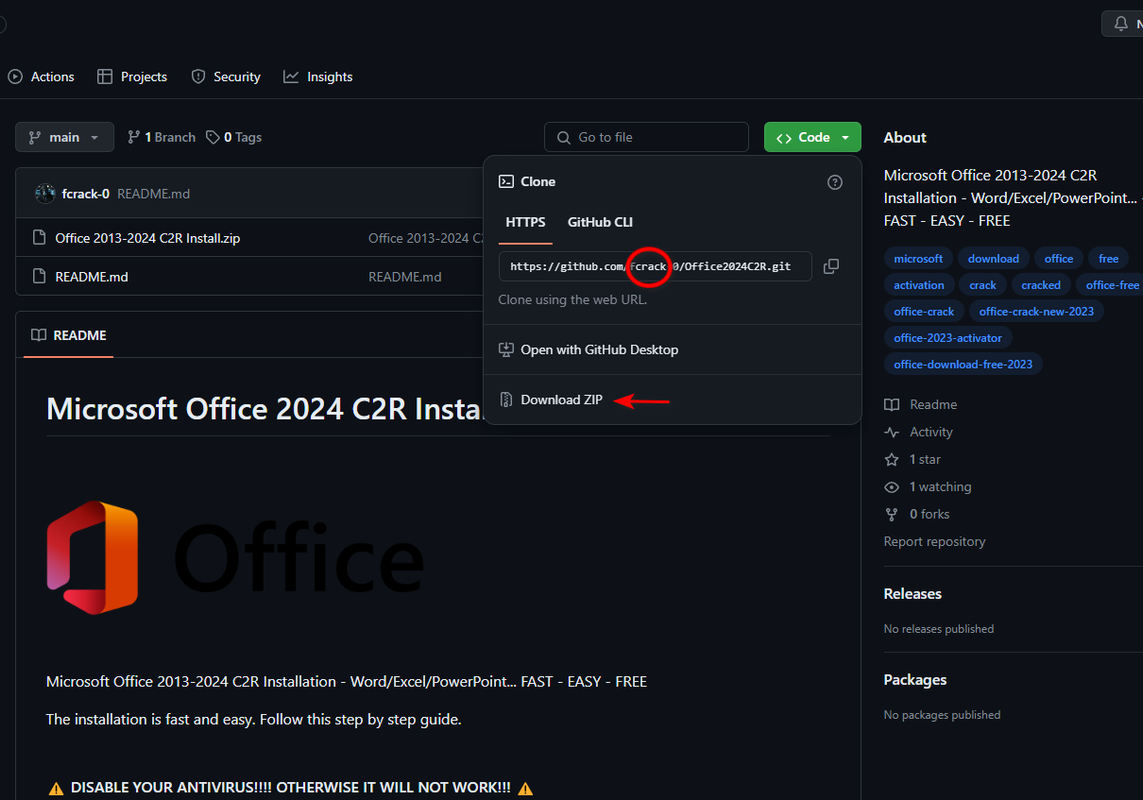Open the Releases heading link

click(x=913, y=594)
